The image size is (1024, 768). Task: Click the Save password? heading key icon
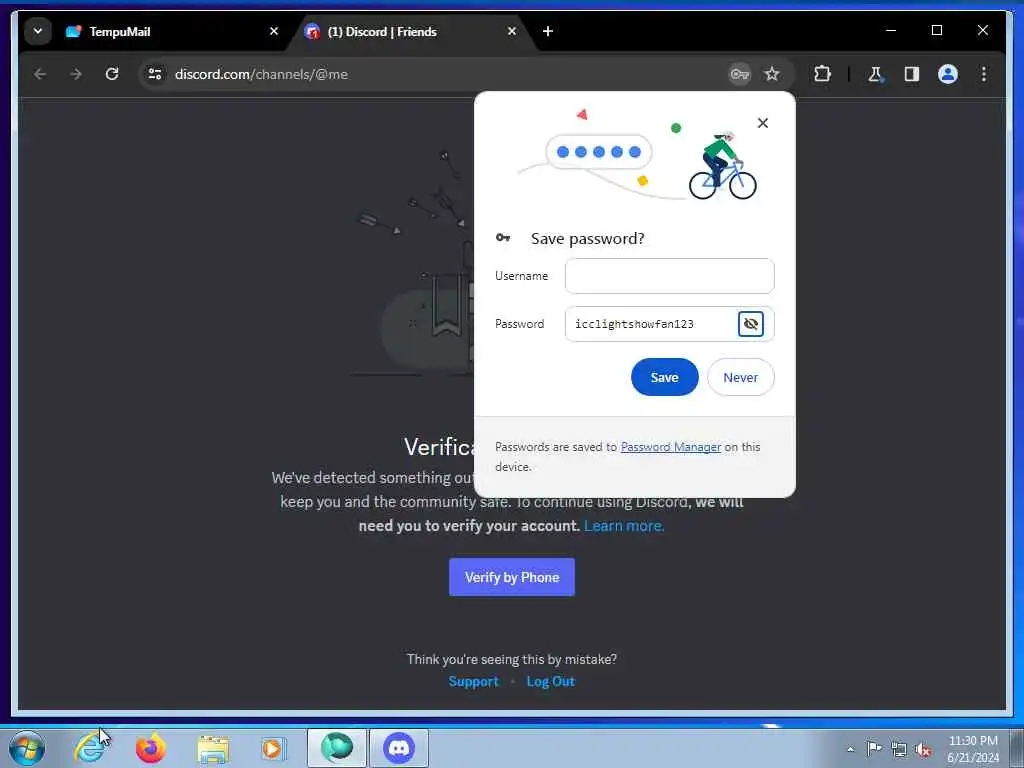[x=503, y=238]
